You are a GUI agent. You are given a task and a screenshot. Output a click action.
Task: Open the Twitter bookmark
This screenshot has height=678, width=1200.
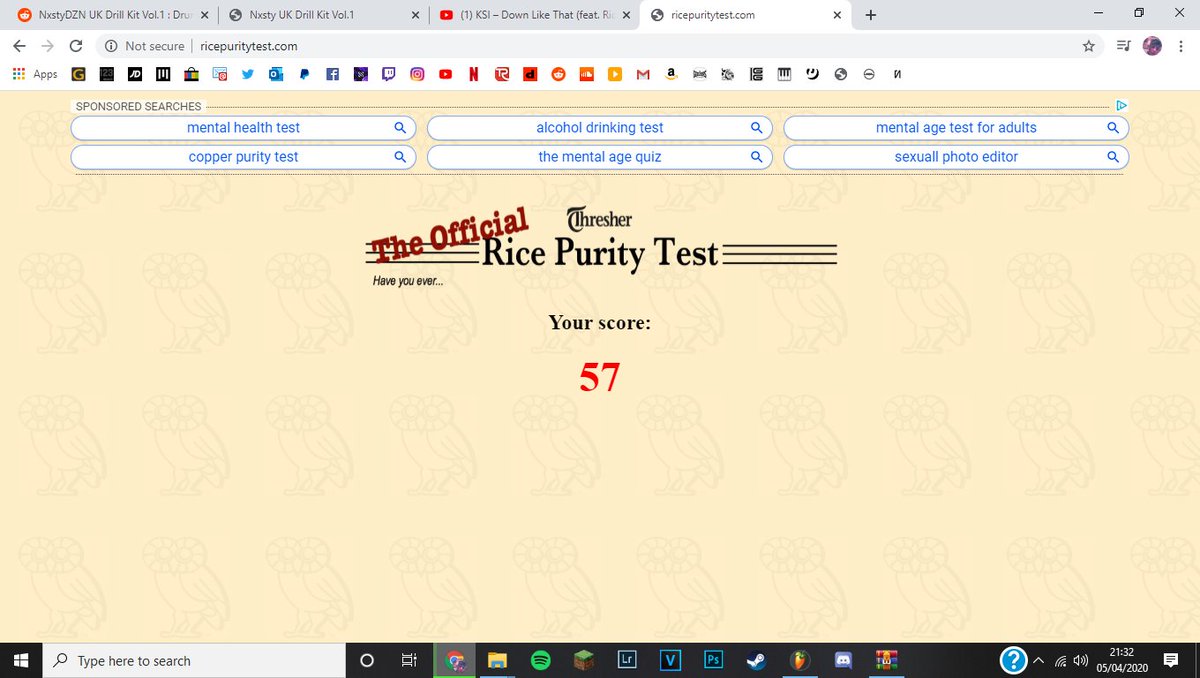pos(248,74)
